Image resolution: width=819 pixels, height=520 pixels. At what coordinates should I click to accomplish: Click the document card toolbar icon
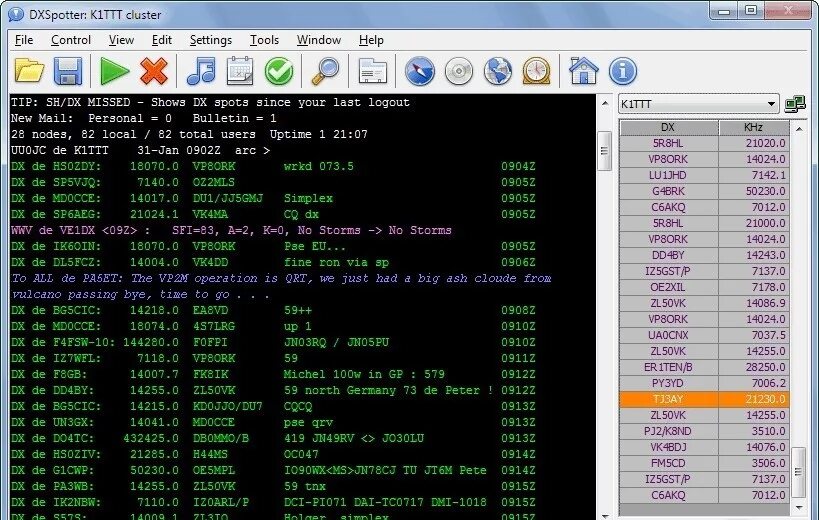[372, 72]
